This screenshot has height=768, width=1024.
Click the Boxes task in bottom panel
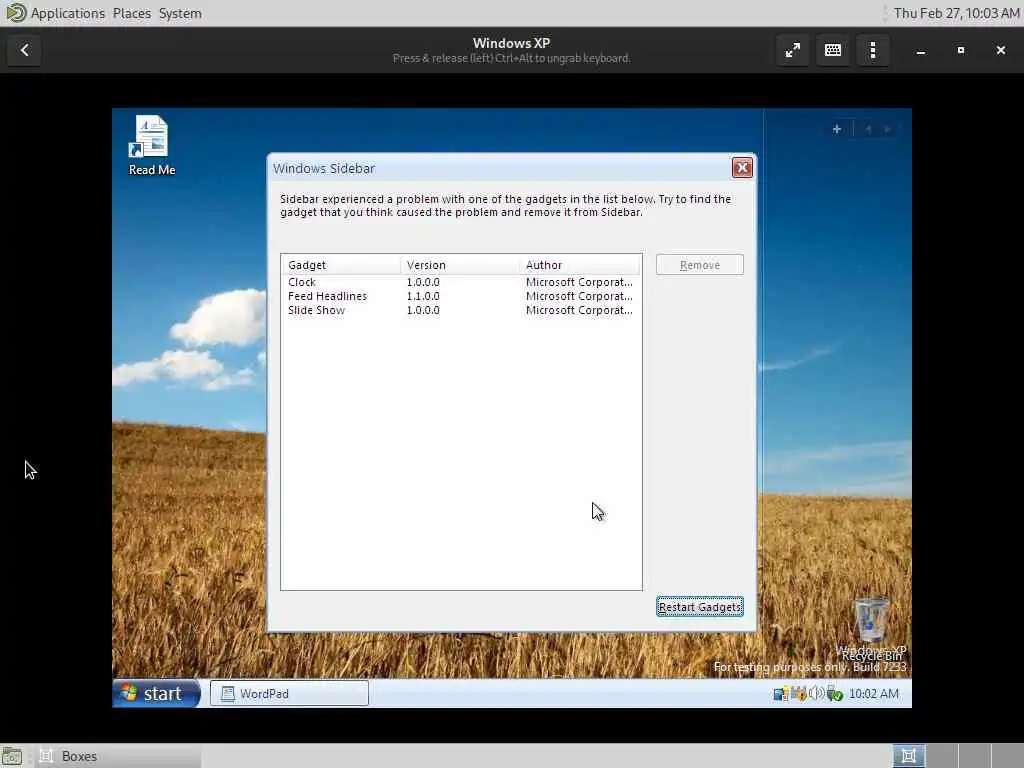point(118,756)
